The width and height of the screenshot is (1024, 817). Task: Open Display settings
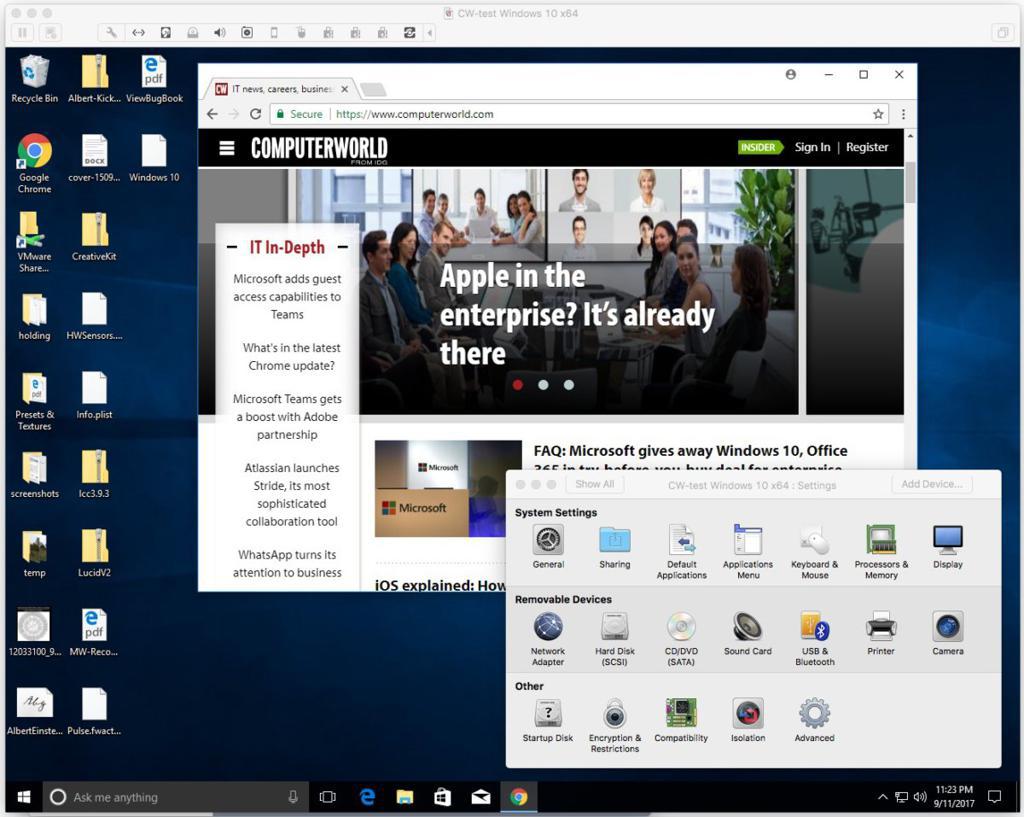[x=948, y=547]
